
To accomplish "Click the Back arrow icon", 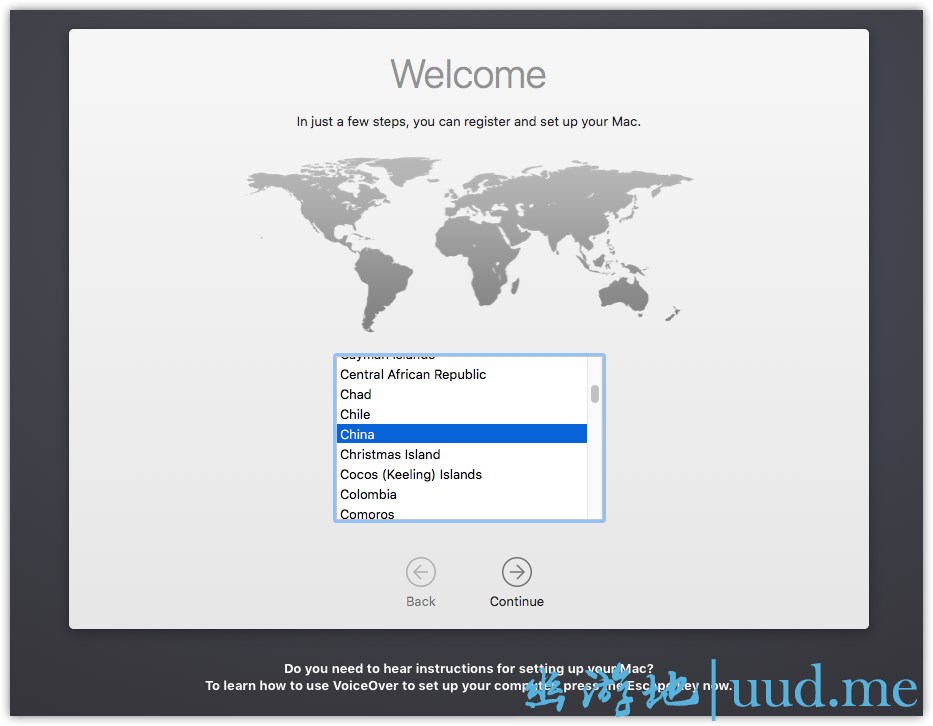I will coord(421,572).
